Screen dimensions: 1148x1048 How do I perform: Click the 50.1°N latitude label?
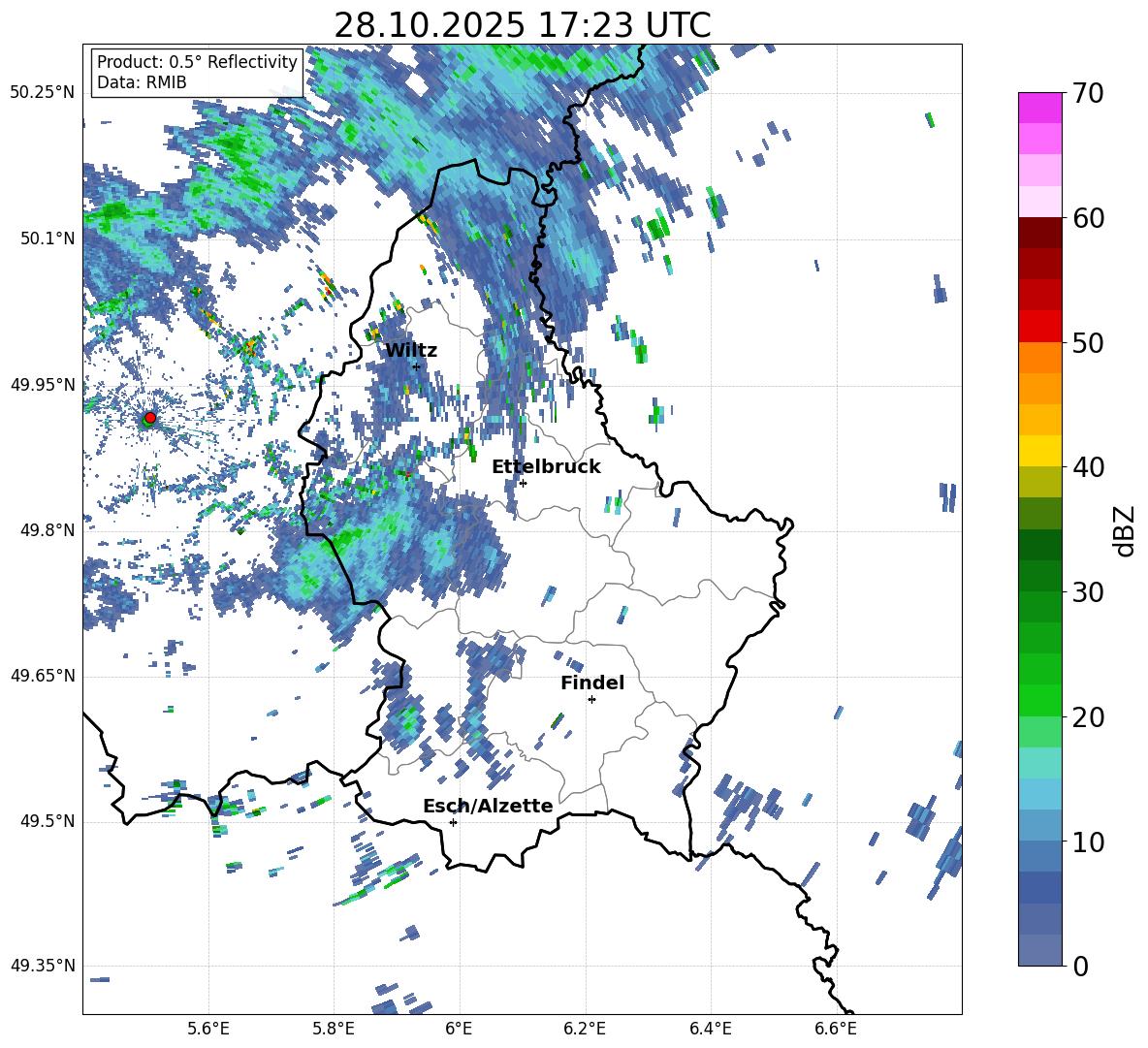click(47, 239)
